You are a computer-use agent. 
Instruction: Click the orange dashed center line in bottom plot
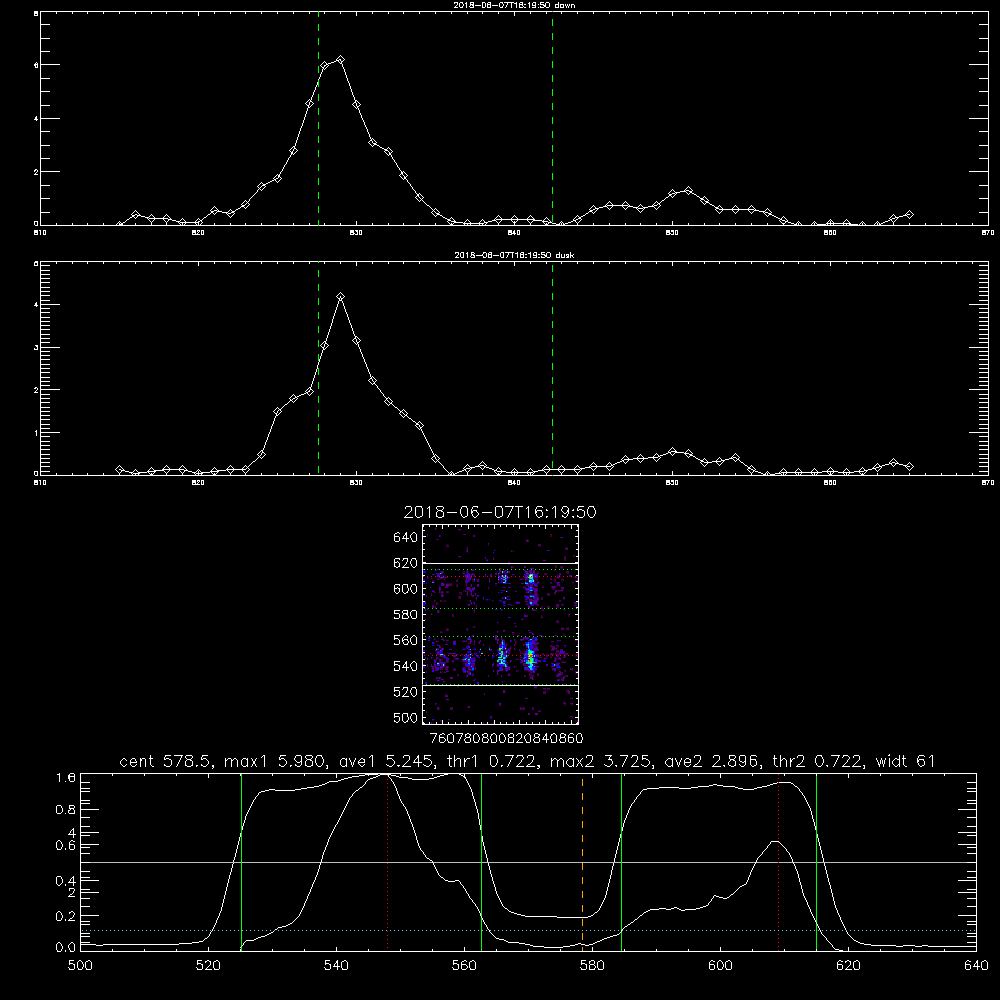[582, 862]
